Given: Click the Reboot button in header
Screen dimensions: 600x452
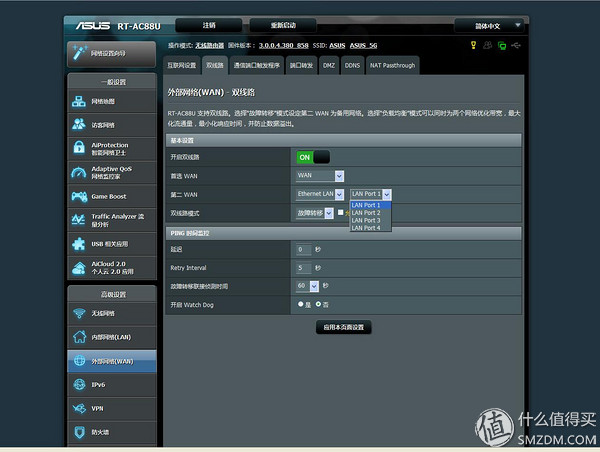Looking at the screenshot, I should (x=283, y=25).
